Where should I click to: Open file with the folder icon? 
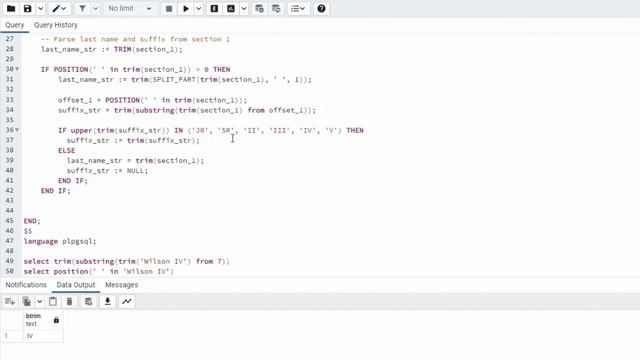tap(11, 9)
